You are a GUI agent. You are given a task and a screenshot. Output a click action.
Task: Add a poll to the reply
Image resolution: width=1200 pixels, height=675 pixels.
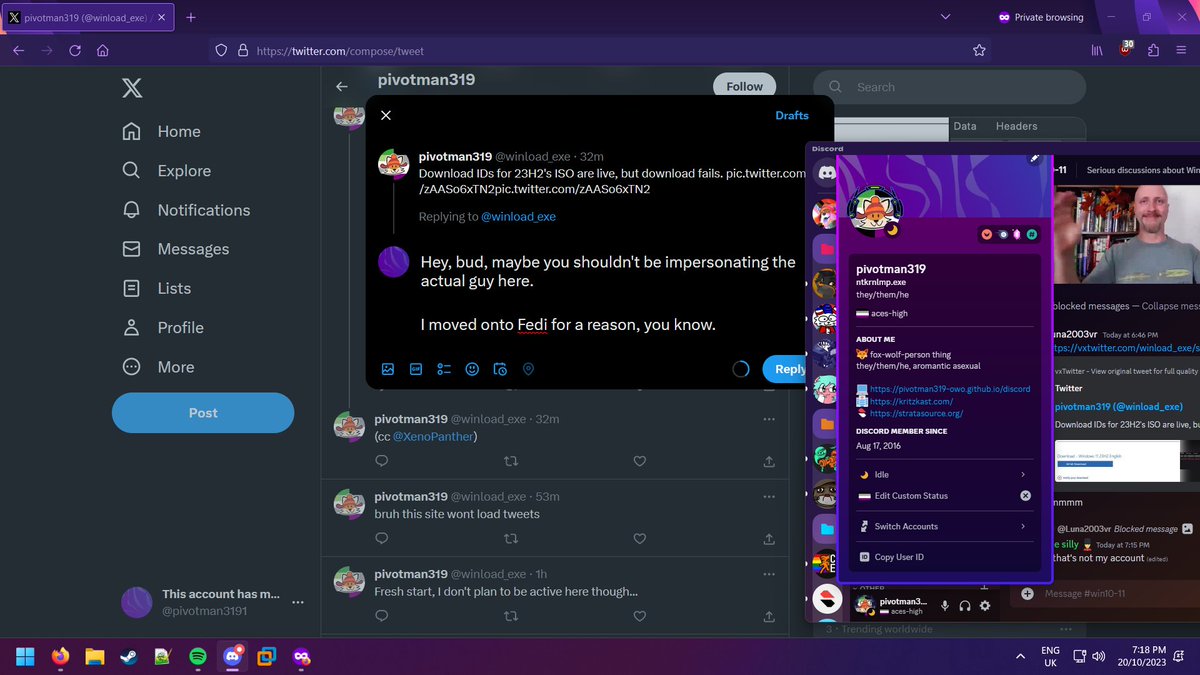point(444,369)
